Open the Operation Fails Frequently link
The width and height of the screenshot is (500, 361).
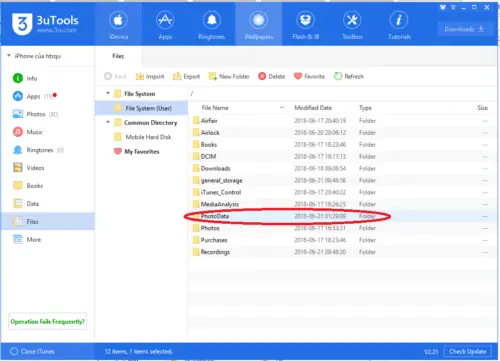(47, 322)
